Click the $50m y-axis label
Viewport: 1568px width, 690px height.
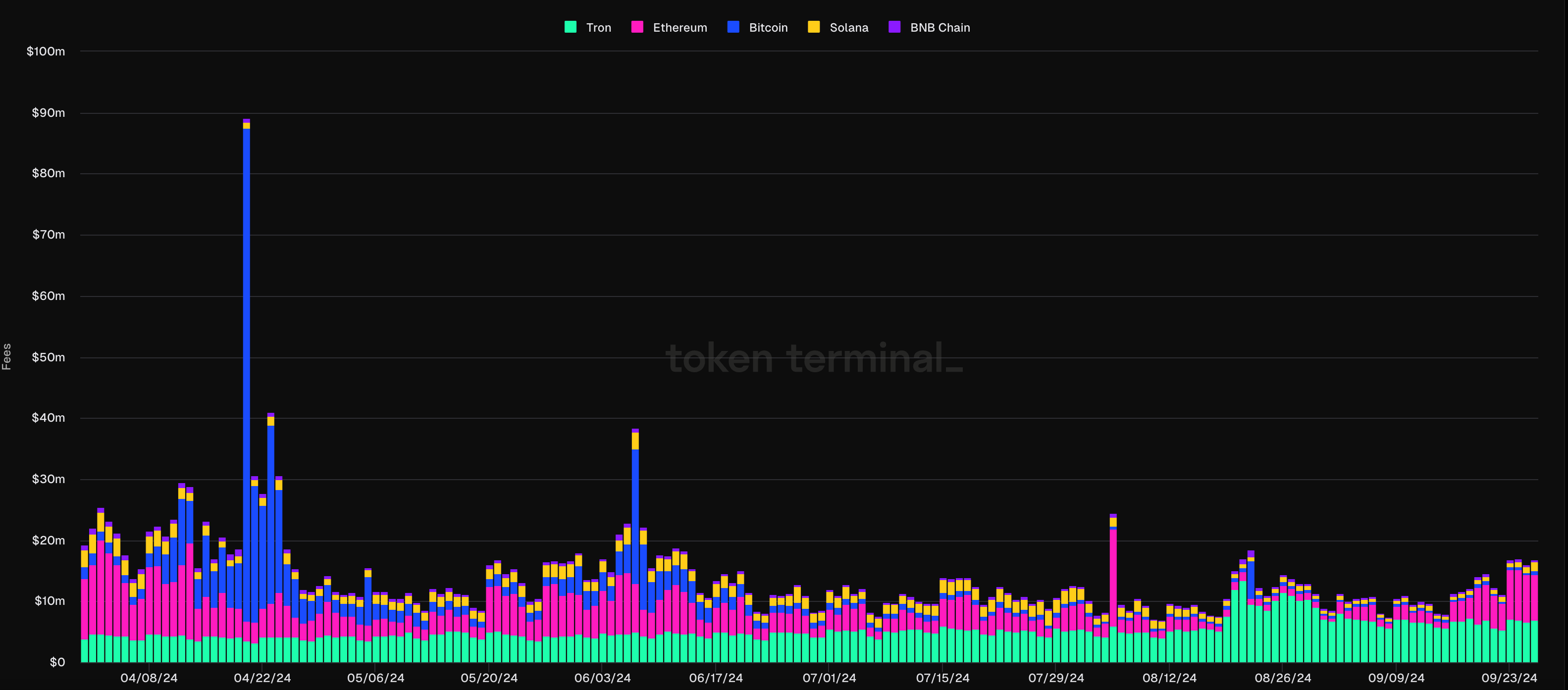coord(48,357)
